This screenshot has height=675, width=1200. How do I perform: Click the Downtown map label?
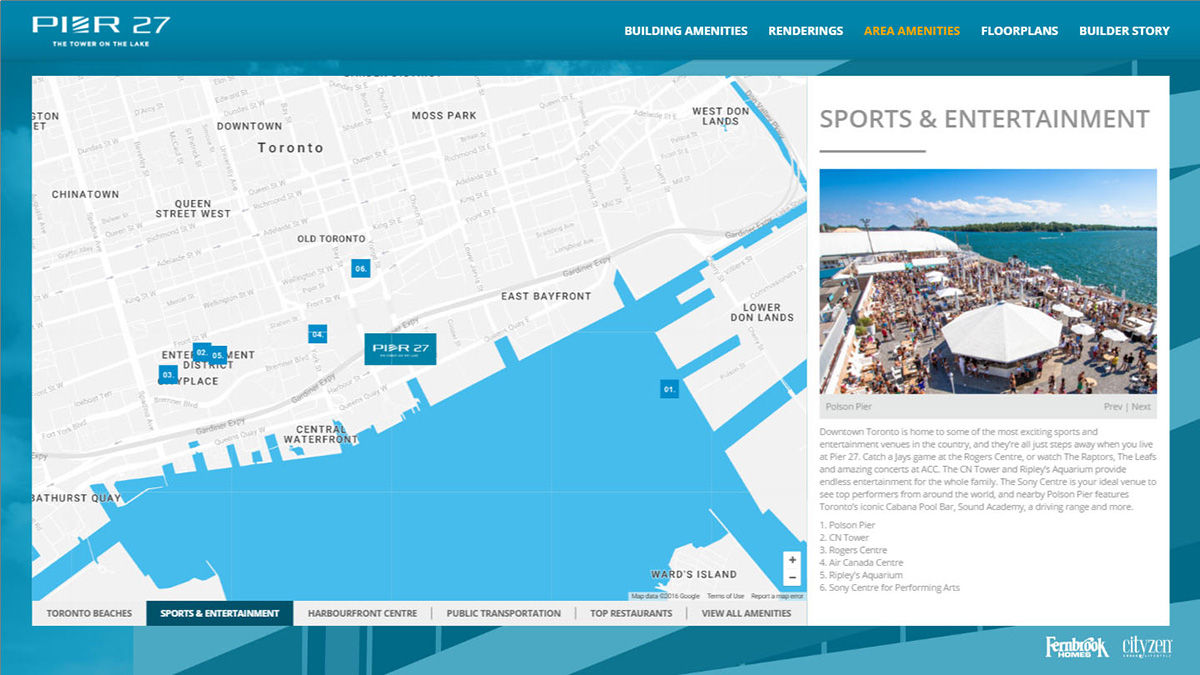pos(250,126)
